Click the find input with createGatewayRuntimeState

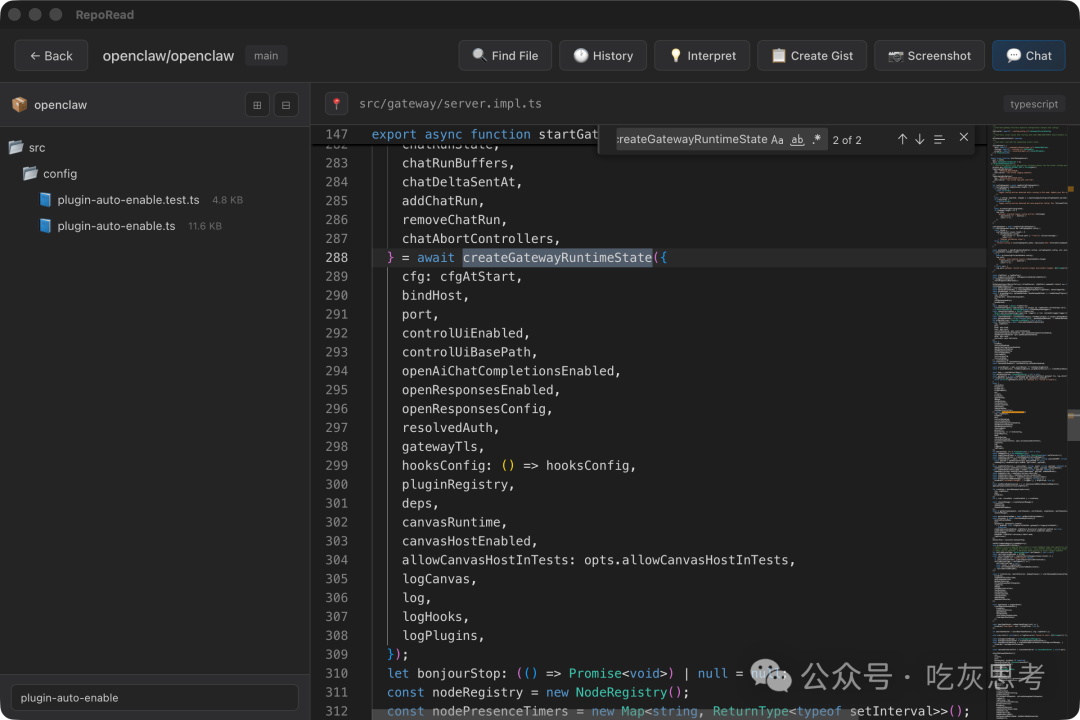(692, 139)
